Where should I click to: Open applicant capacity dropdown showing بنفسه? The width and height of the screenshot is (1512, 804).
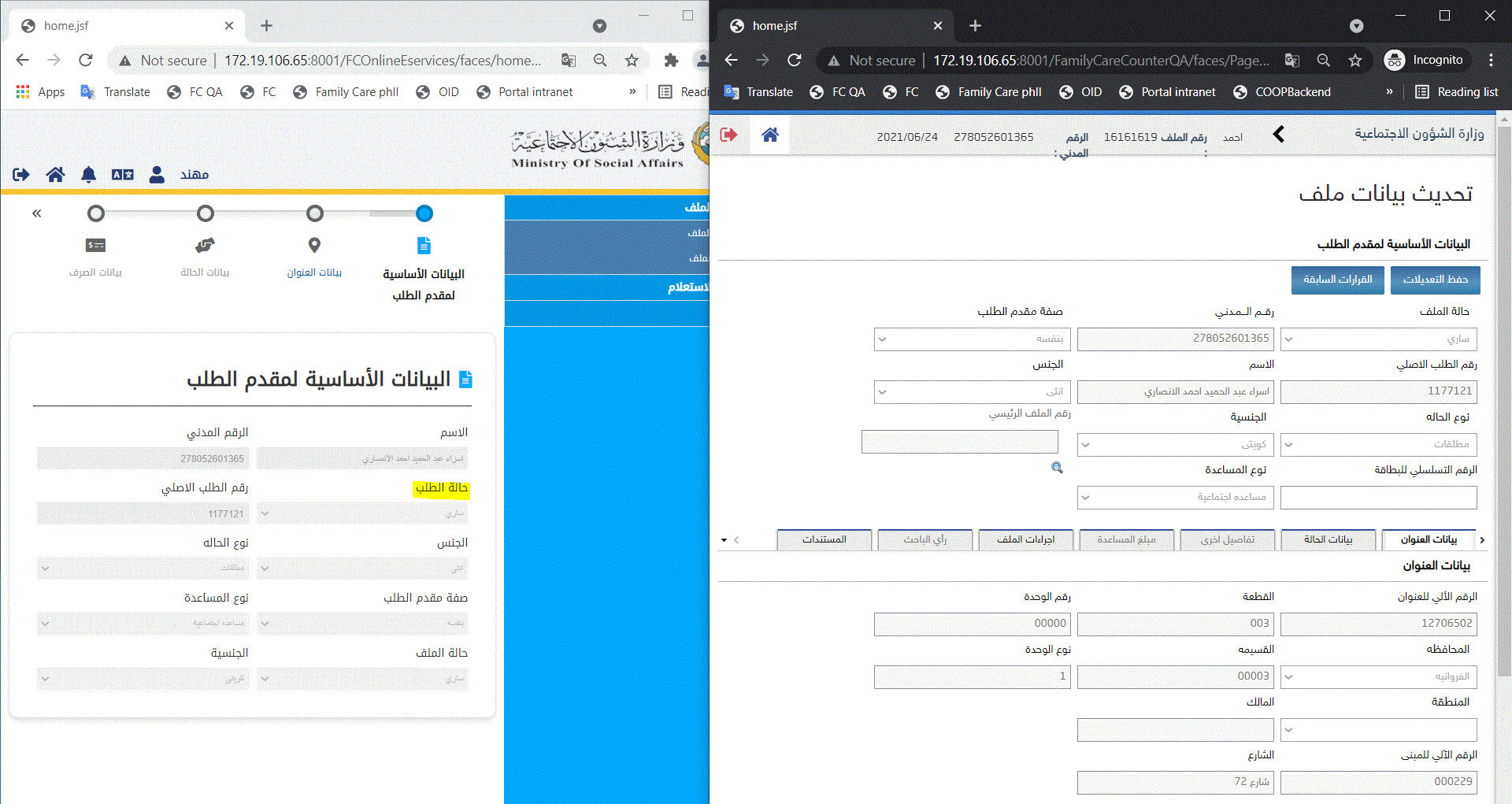pos(973,339)
